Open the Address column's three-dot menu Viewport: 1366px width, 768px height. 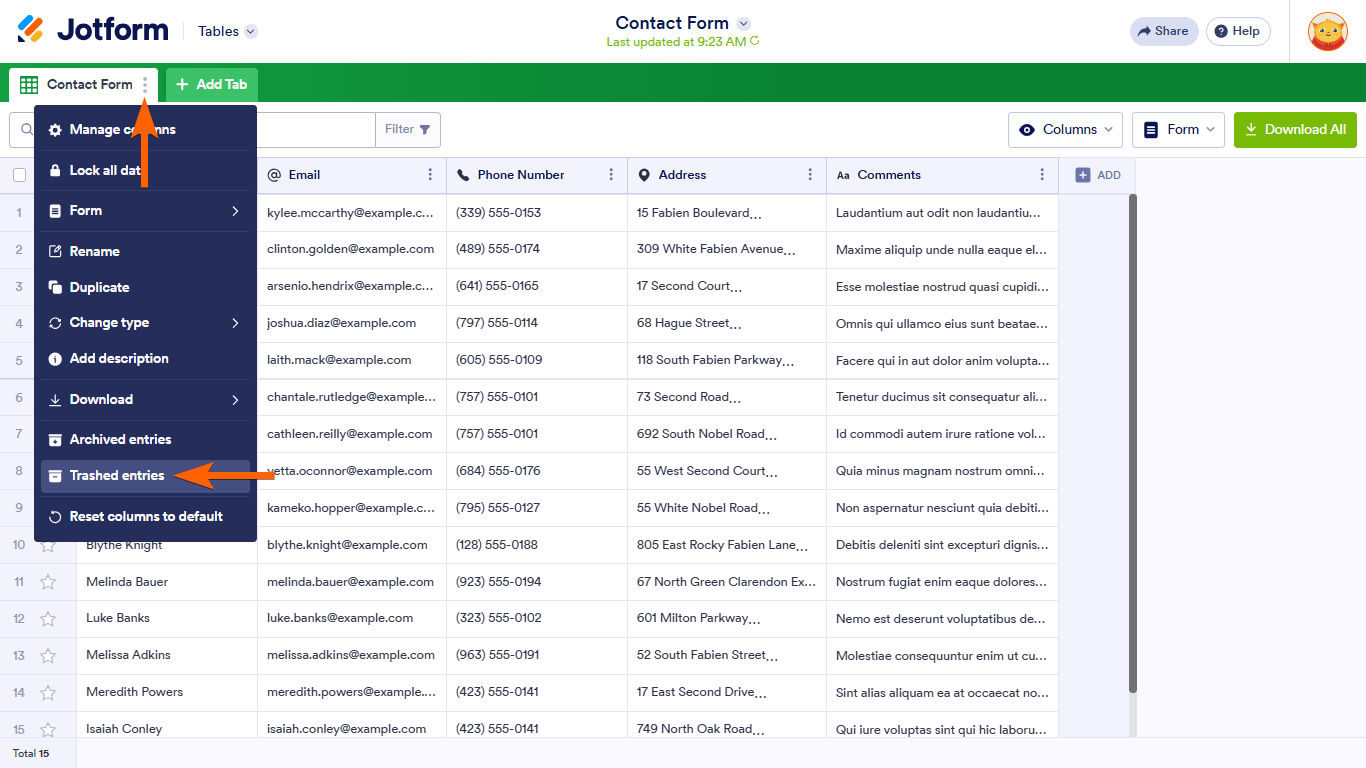pyautogui.click(x=809, y=174)
